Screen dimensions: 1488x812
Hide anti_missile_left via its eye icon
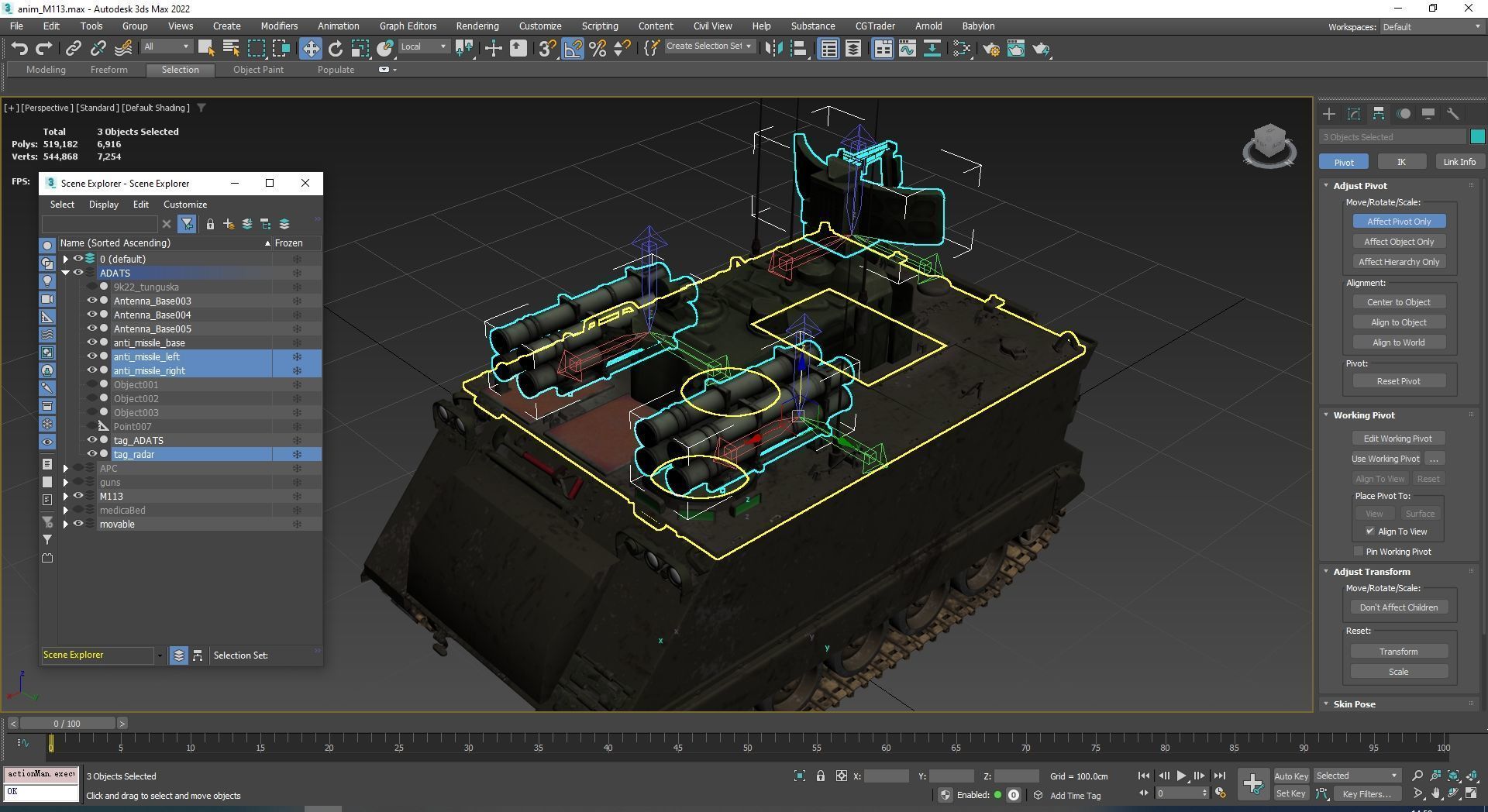91,356
